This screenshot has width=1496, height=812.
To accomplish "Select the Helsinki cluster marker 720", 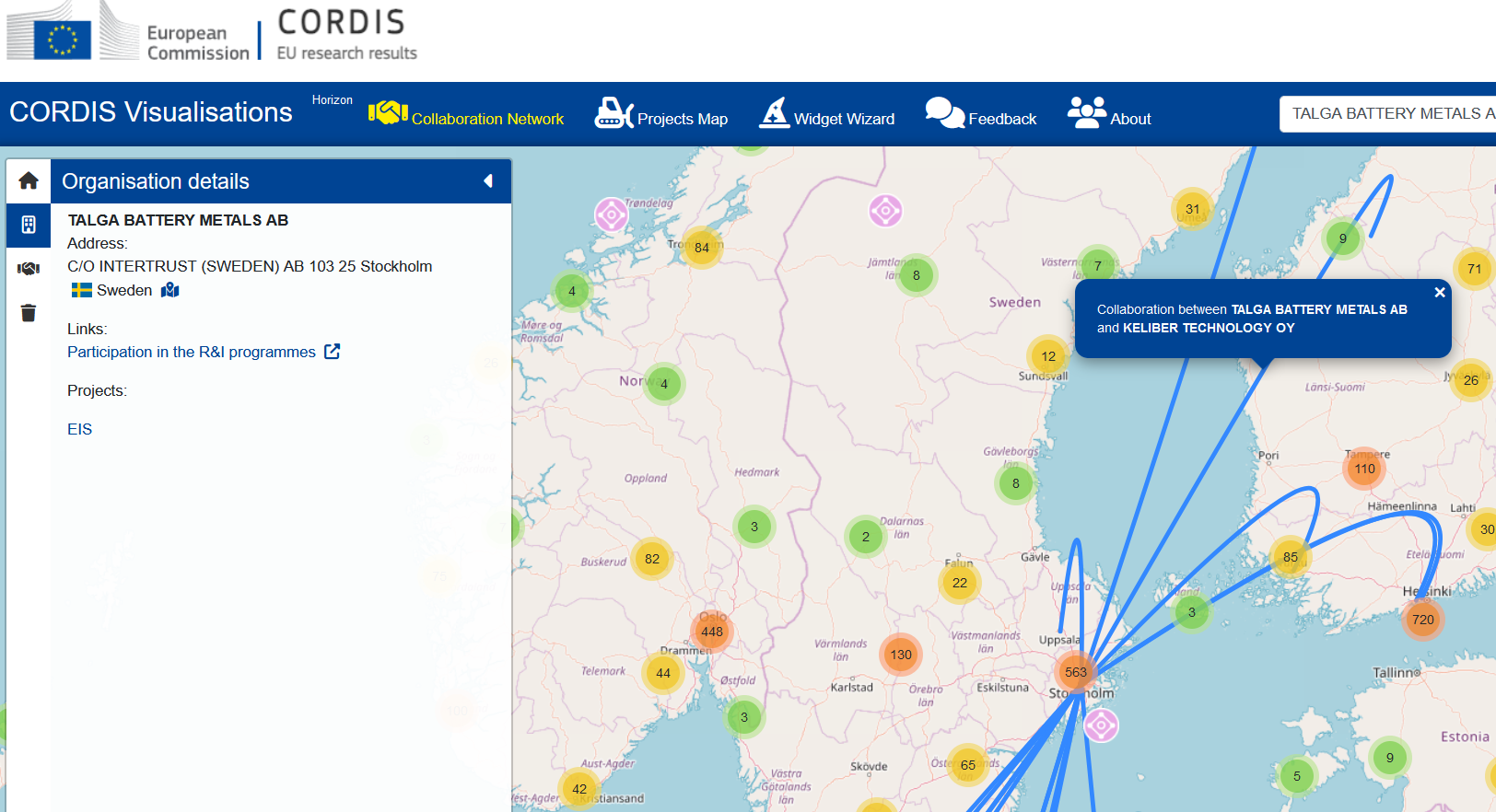I will (x=1423, y=620).
